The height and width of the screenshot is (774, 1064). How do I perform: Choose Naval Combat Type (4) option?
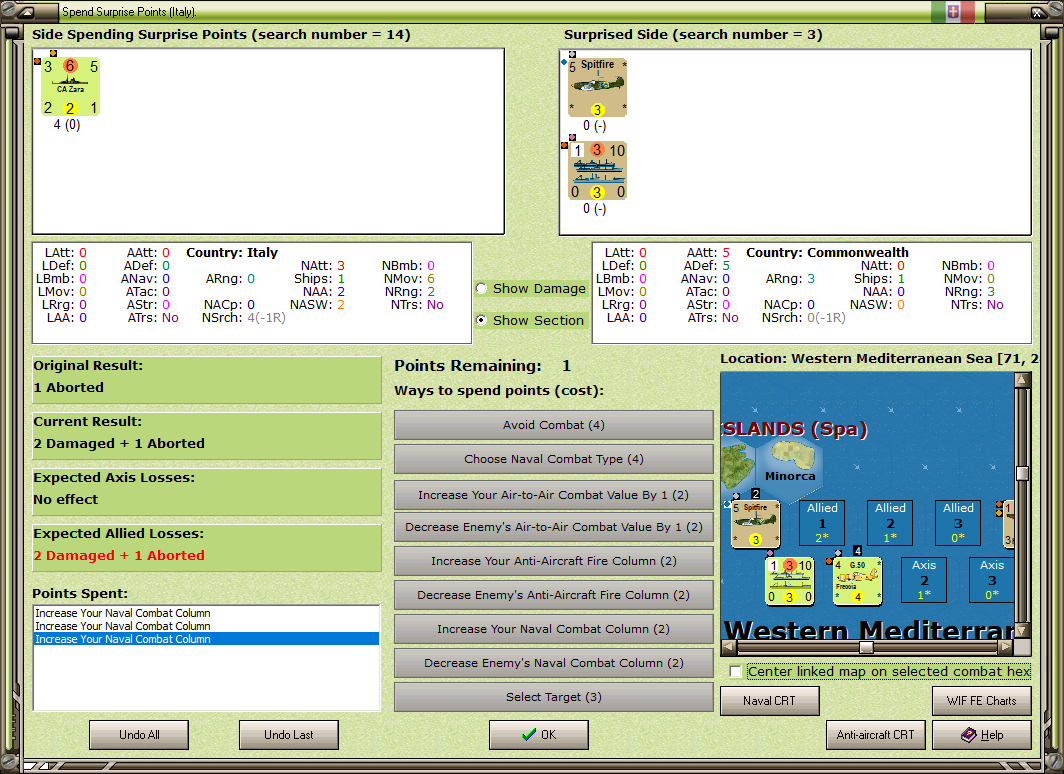[x=554, y=459]
